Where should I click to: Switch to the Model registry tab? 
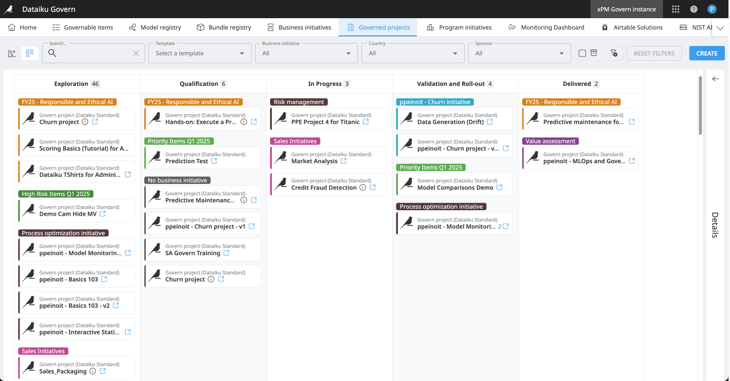click(155, 27)
